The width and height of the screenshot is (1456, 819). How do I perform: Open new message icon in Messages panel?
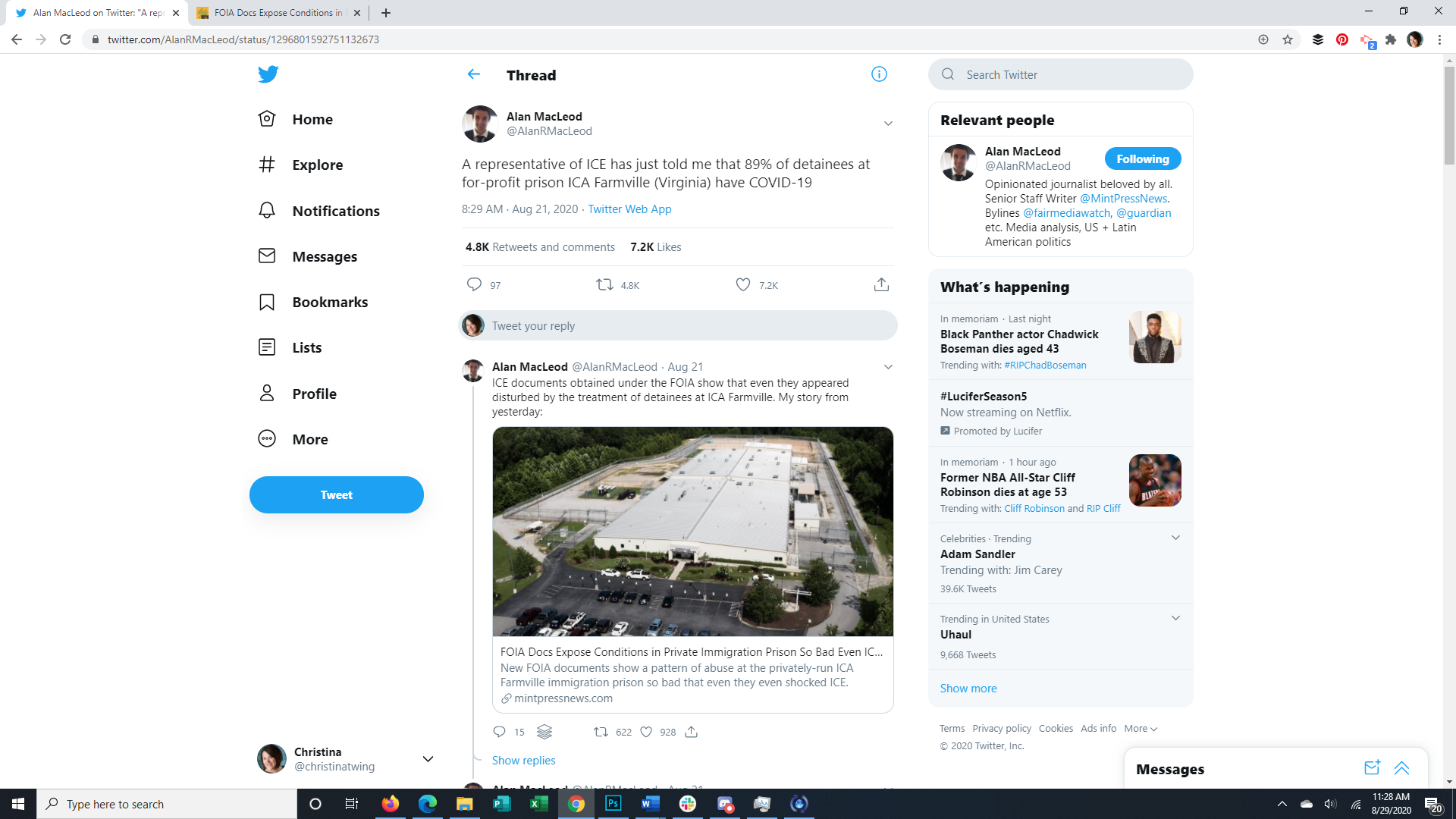pyautogui.click(x=1372, y=768)
